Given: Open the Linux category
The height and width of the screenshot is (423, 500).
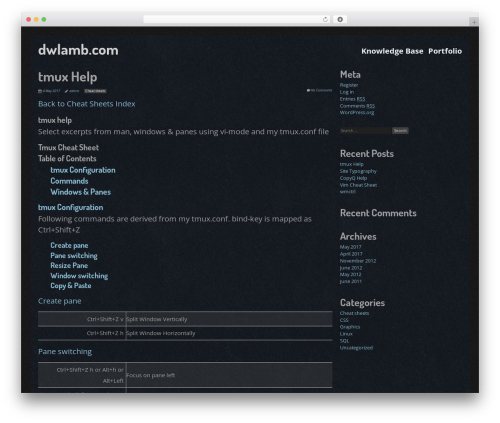Looking at the screenshot, I should (x=346, y=334).
